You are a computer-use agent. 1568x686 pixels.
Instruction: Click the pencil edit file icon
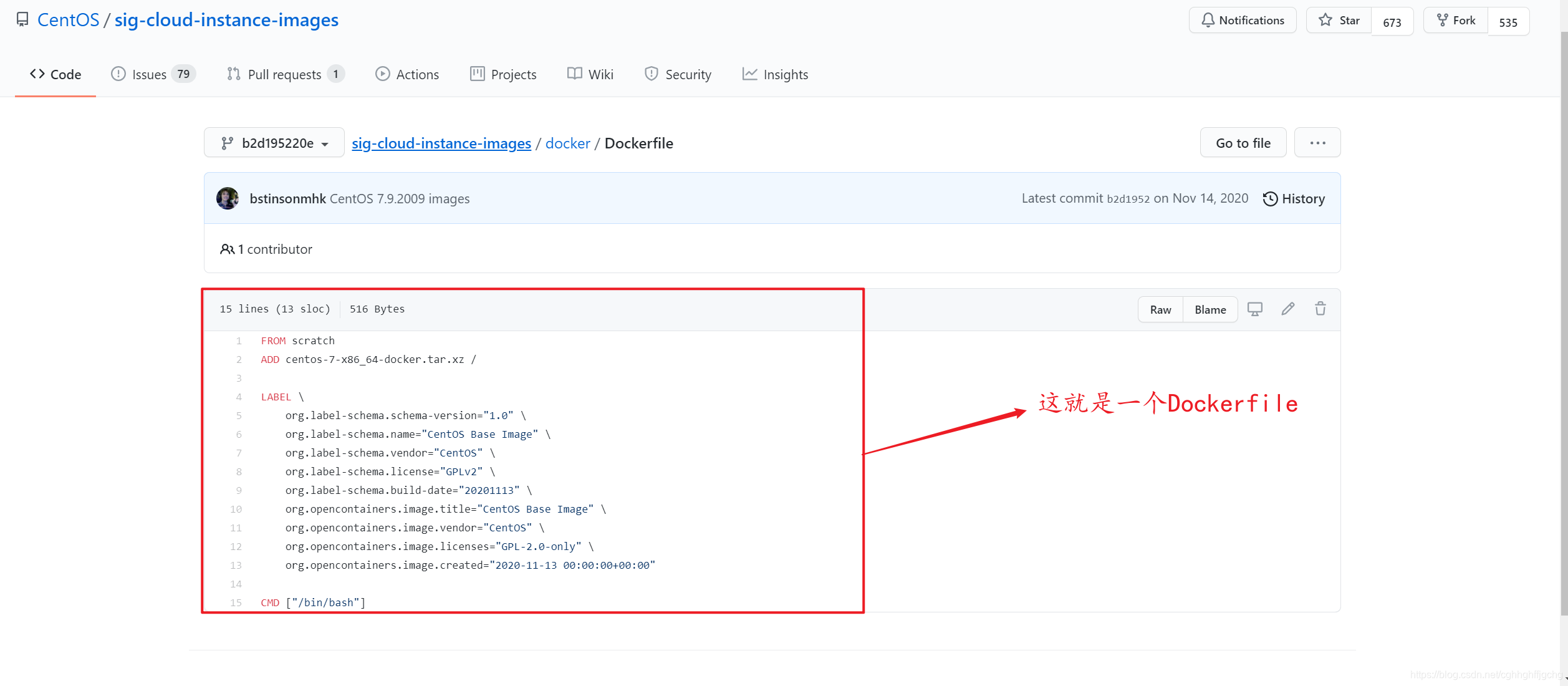(x=1288, y=309)
